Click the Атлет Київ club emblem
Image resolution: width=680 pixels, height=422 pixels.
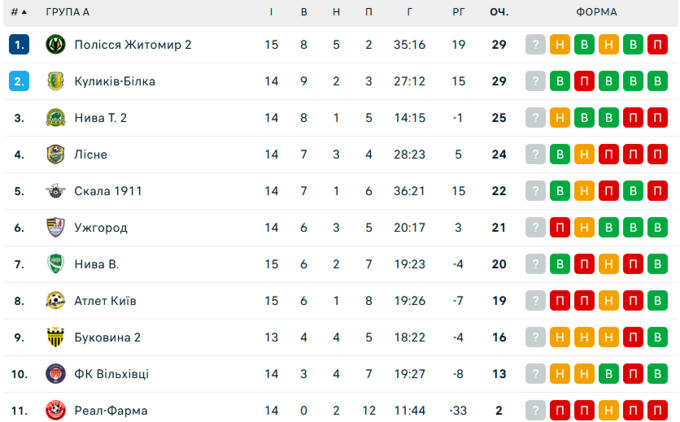tap(55, 301)
